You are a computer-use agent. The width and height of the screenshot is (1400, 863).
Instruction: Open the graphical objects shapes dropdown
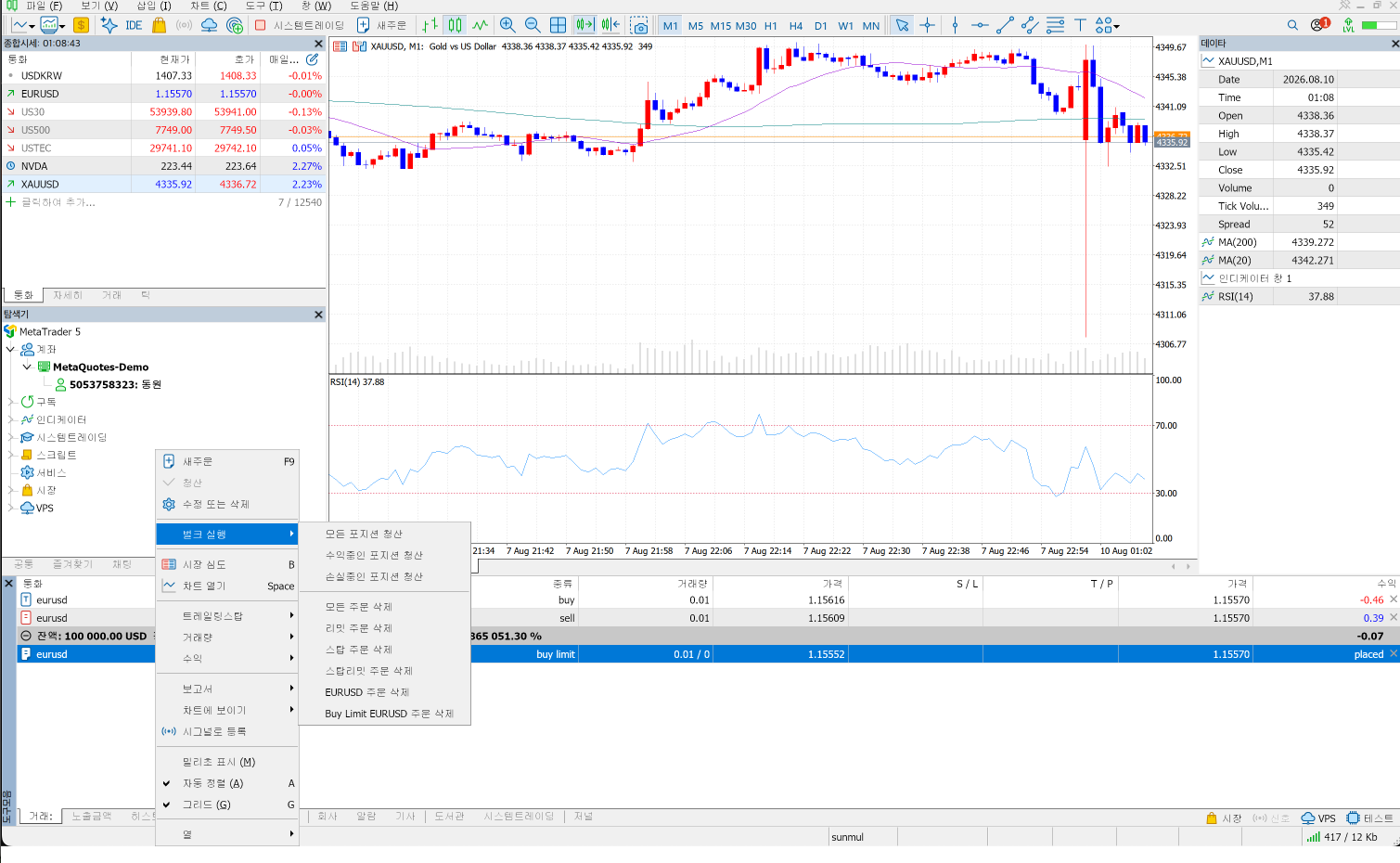tap(1107, 25)
